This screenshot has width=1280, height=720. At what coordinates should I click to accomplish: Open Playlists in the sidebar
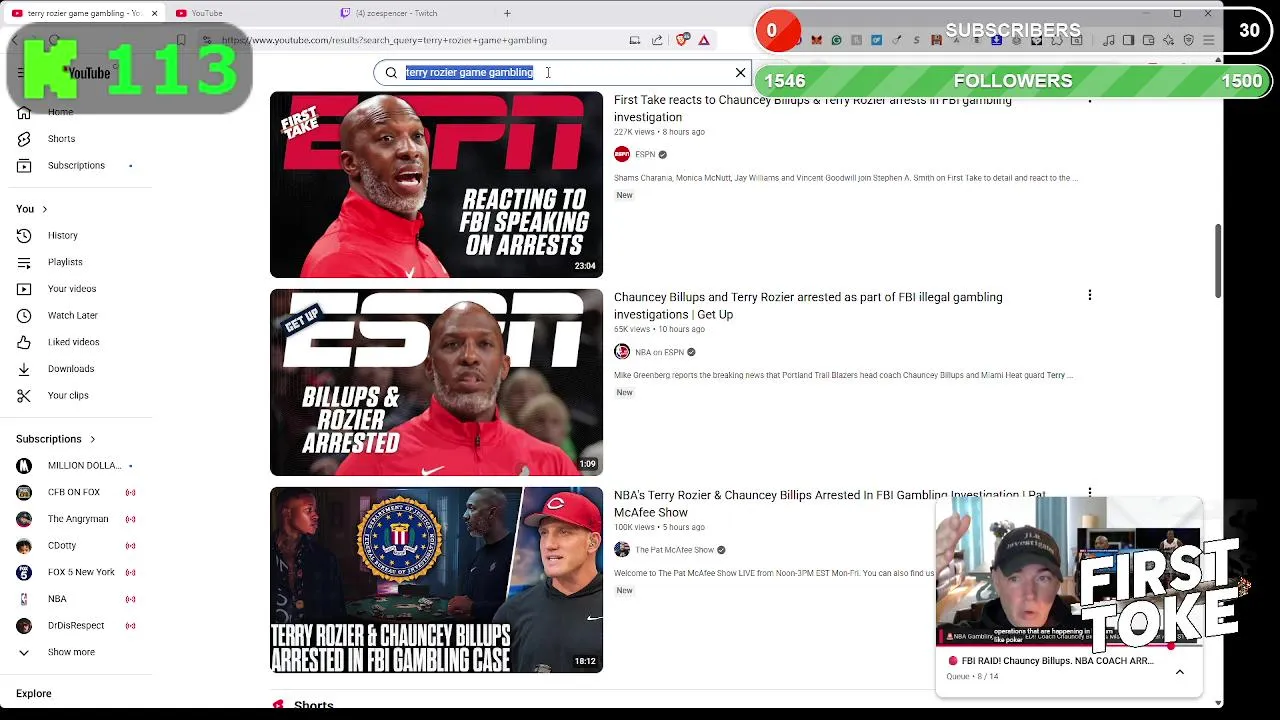[65, 262]
